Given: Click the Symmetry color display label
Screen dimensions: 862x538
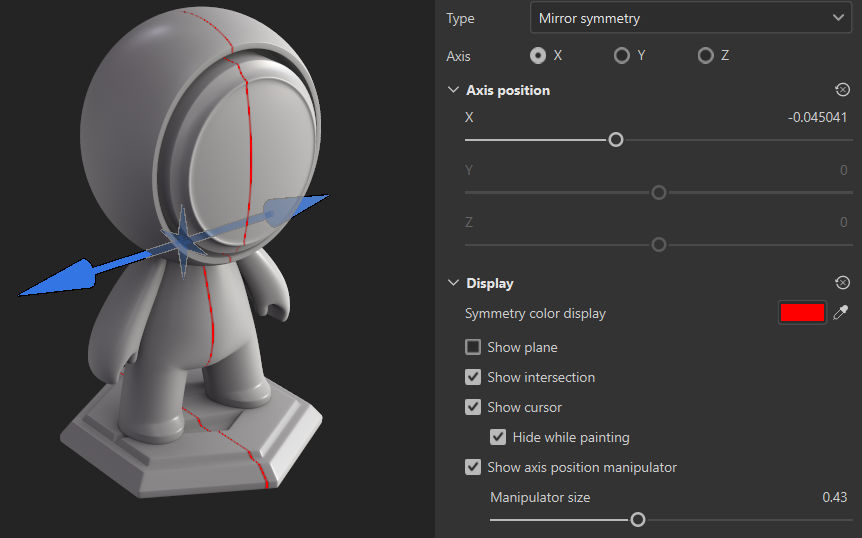Looking at the screenshot, I should pyautogui.click(x=535, y=313).
